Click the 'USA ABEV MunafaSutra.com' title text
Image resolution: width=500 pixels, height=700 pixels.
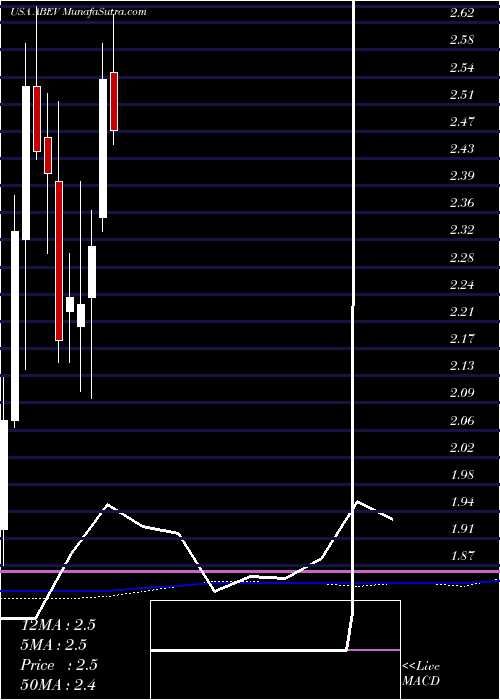pyautogui.click(x=78, y=12)
